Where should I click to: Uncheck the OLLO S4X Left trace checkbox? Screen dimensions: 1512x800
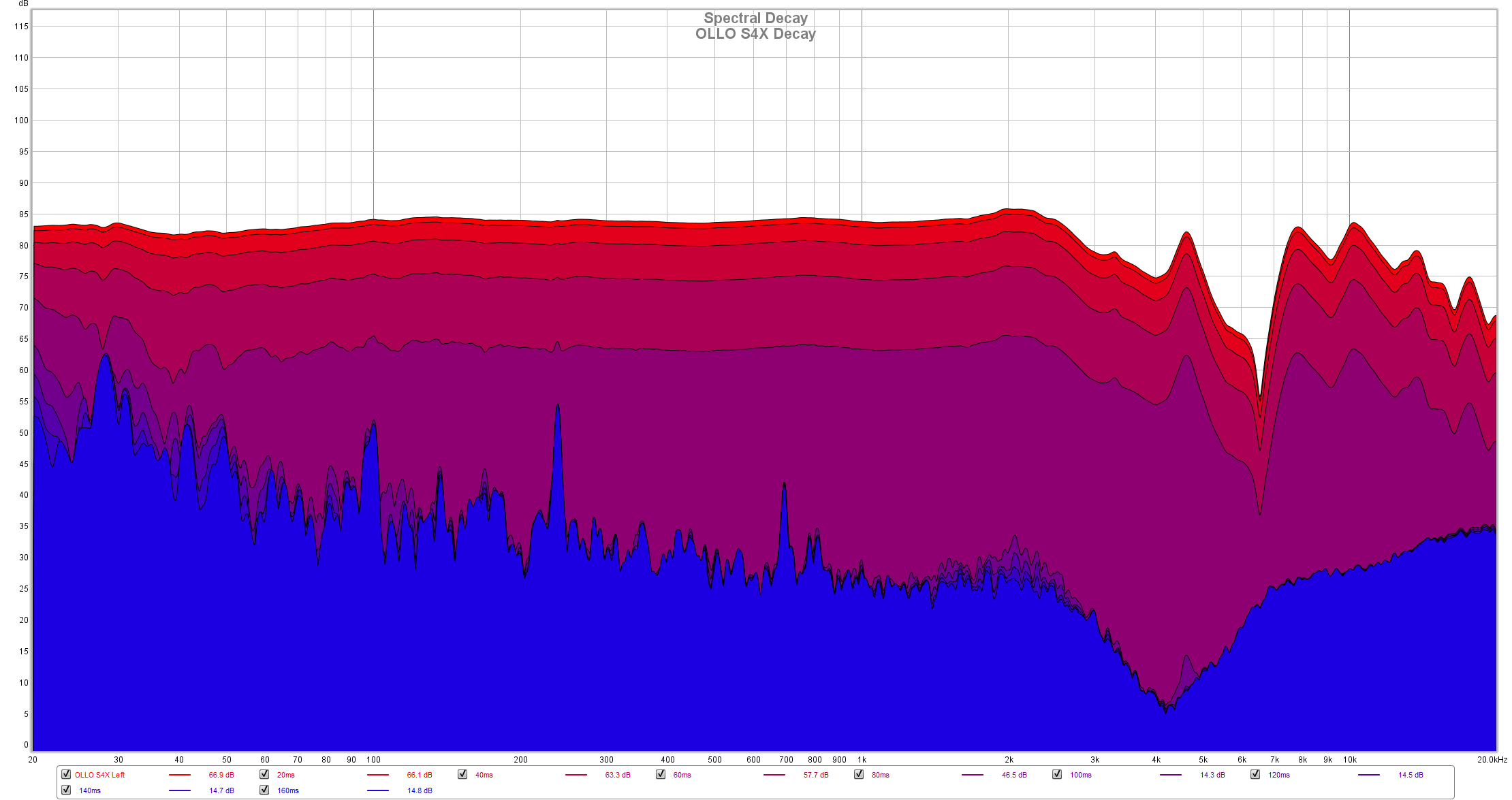[x=66, y=774]
